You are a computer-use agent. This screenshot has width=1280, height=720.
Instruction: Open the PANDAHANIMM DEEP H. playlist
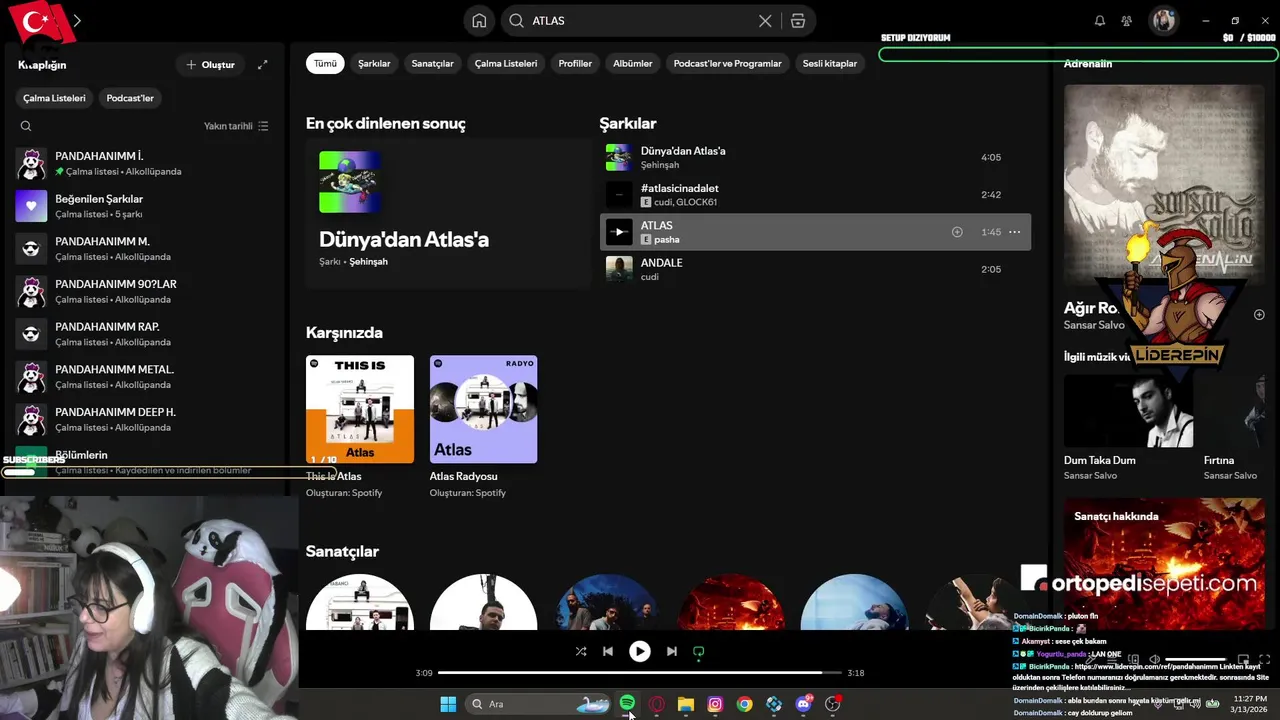144,419
